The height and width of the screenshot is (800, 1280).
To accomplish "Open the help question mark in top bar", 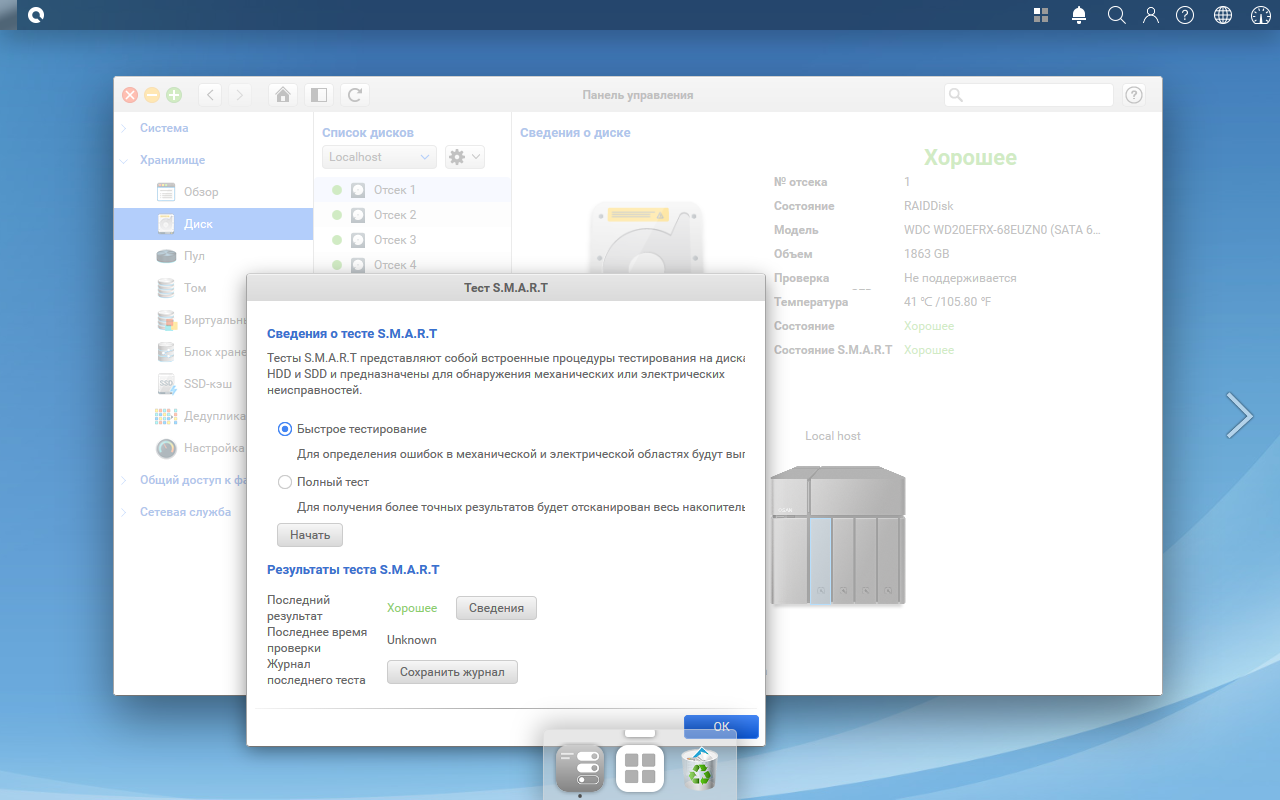I will click(1185, 15).
